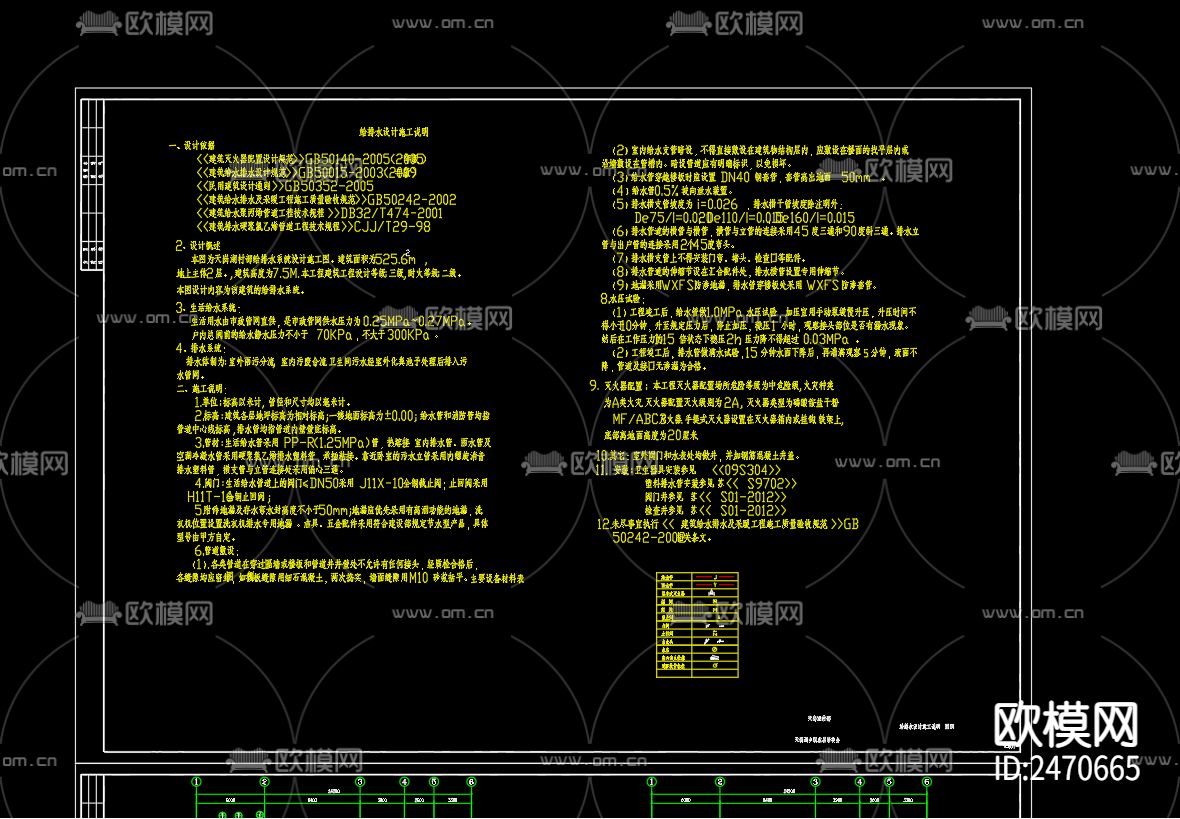The height and width of the screenshot is (819, 1180).
Task: Click grid bubble 3 on right floor plan
Action: 816,782
